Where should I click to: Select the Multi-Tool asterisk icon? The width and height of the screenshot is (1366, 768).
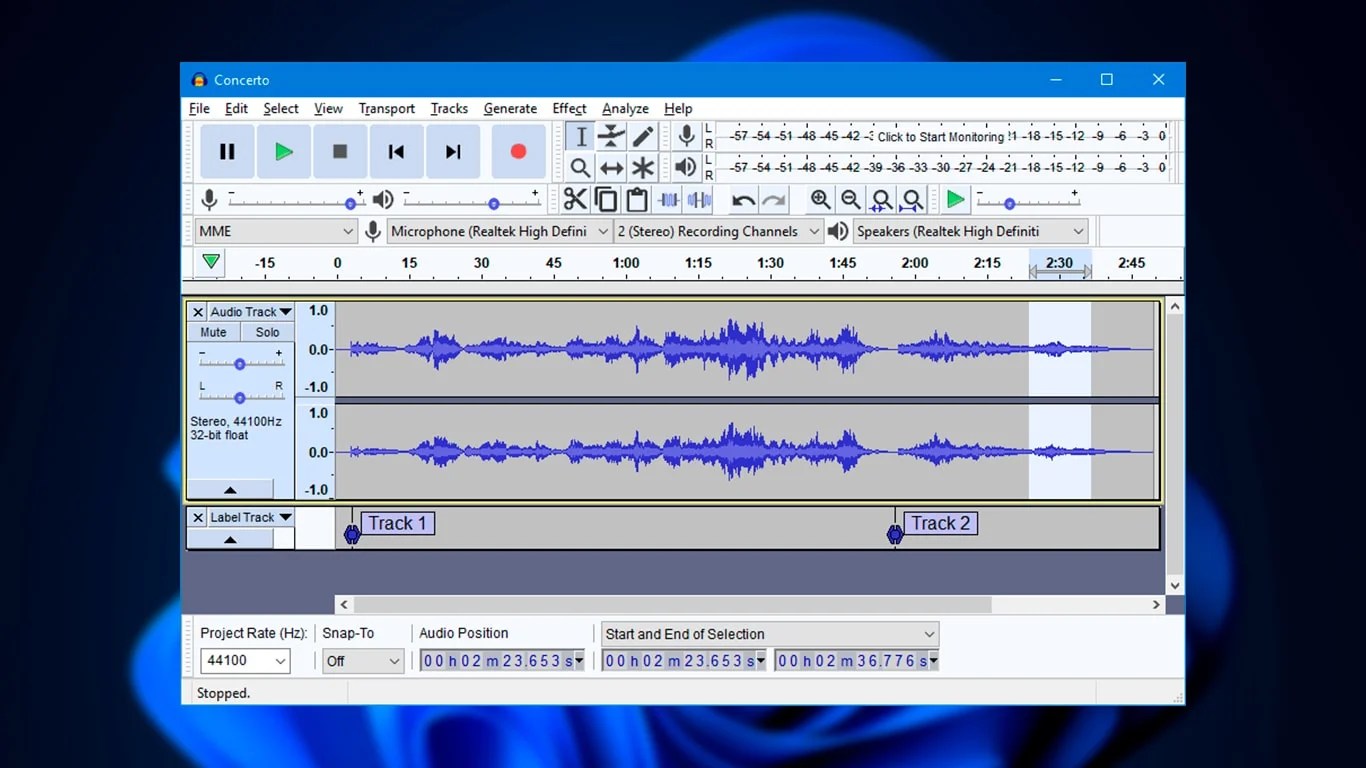(x=642, y=168)
